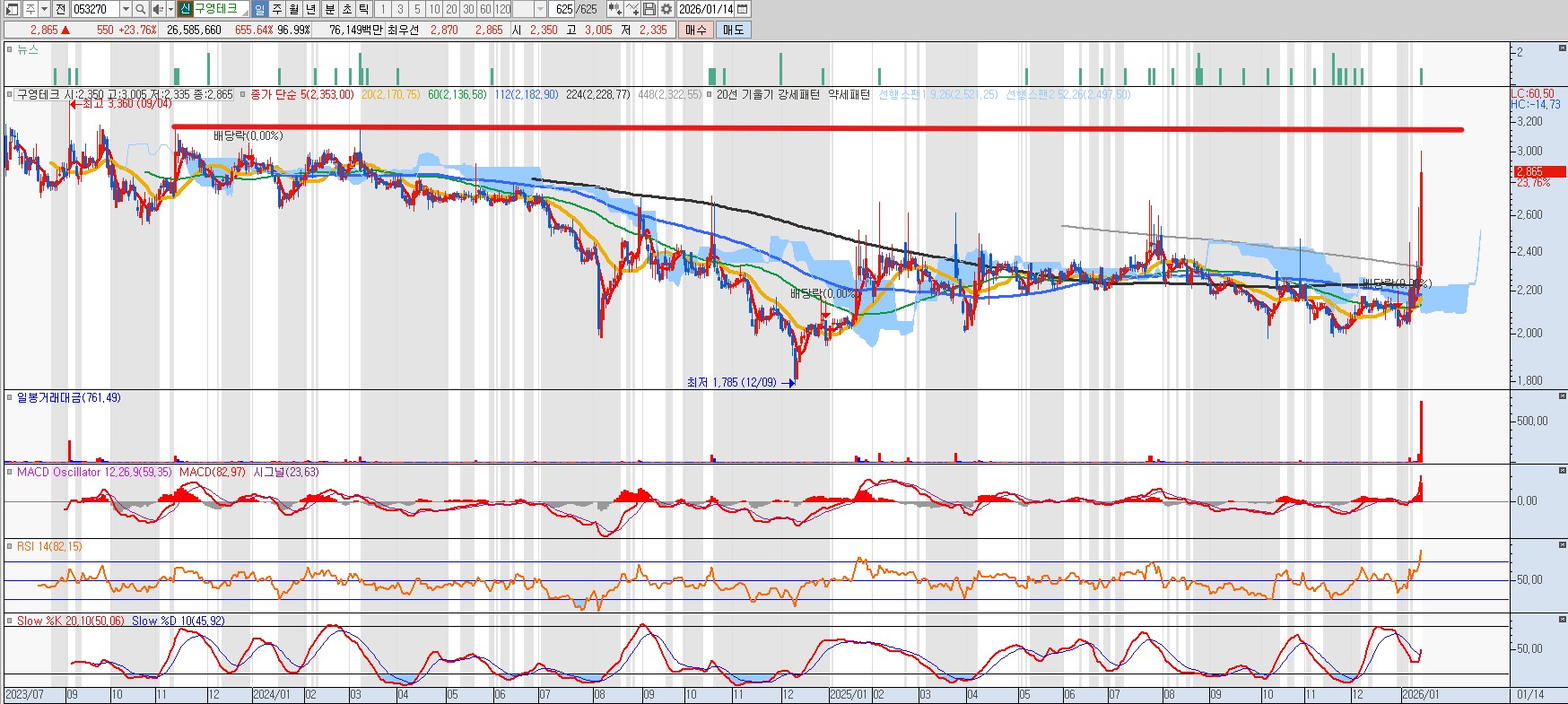1568x704 pixels.
Task: Click the stock code field 053270
Action: pyautogui.click(x=95, y=9)
